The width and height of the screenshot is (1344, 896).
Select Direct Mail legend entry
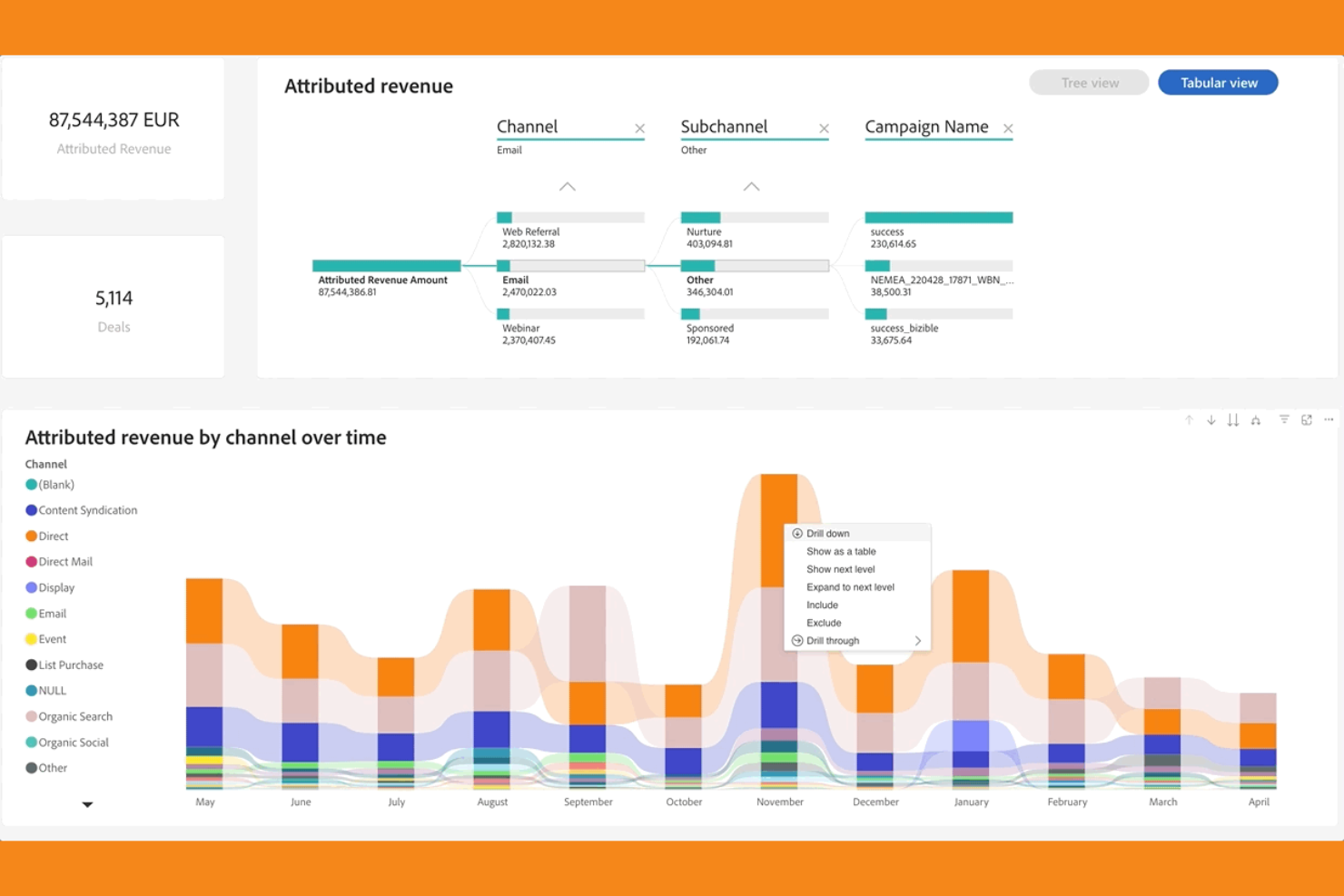pyautogui.click(x=59, y=562)
